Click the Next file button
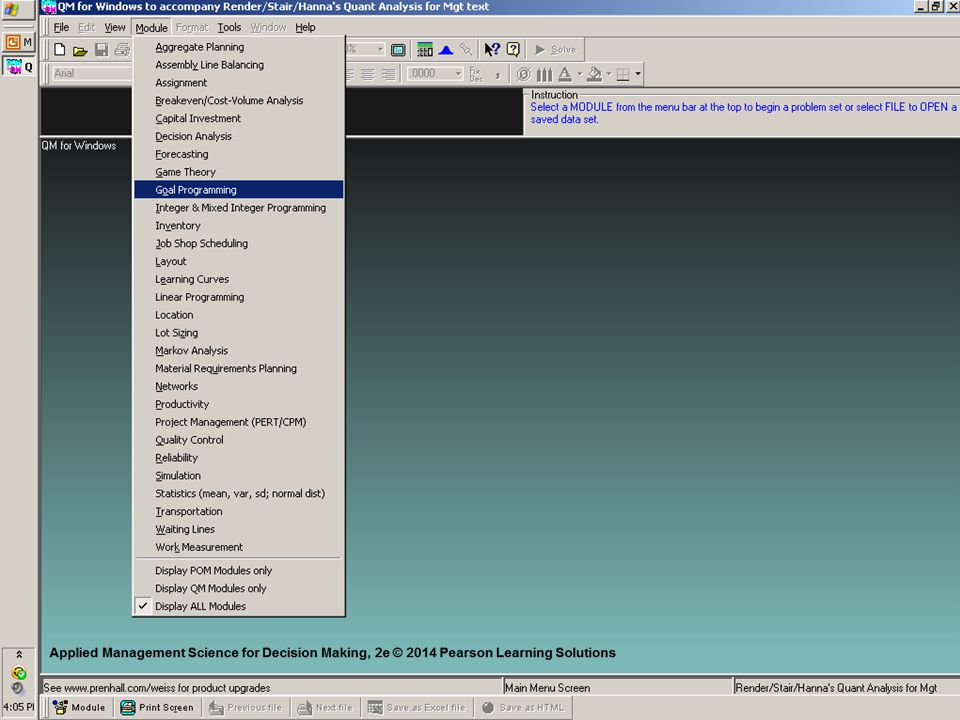The height and width of the screenshot is (720, 960). (325, 707)
